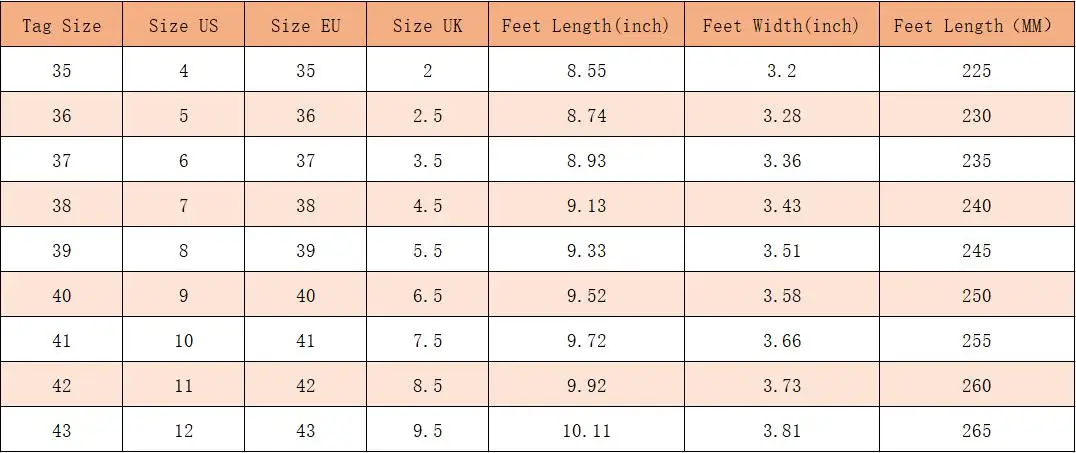The height and width of the screenshot is (453, 1076).
Task: Select the 3.28 feet width cell
Action: point(781,116)
